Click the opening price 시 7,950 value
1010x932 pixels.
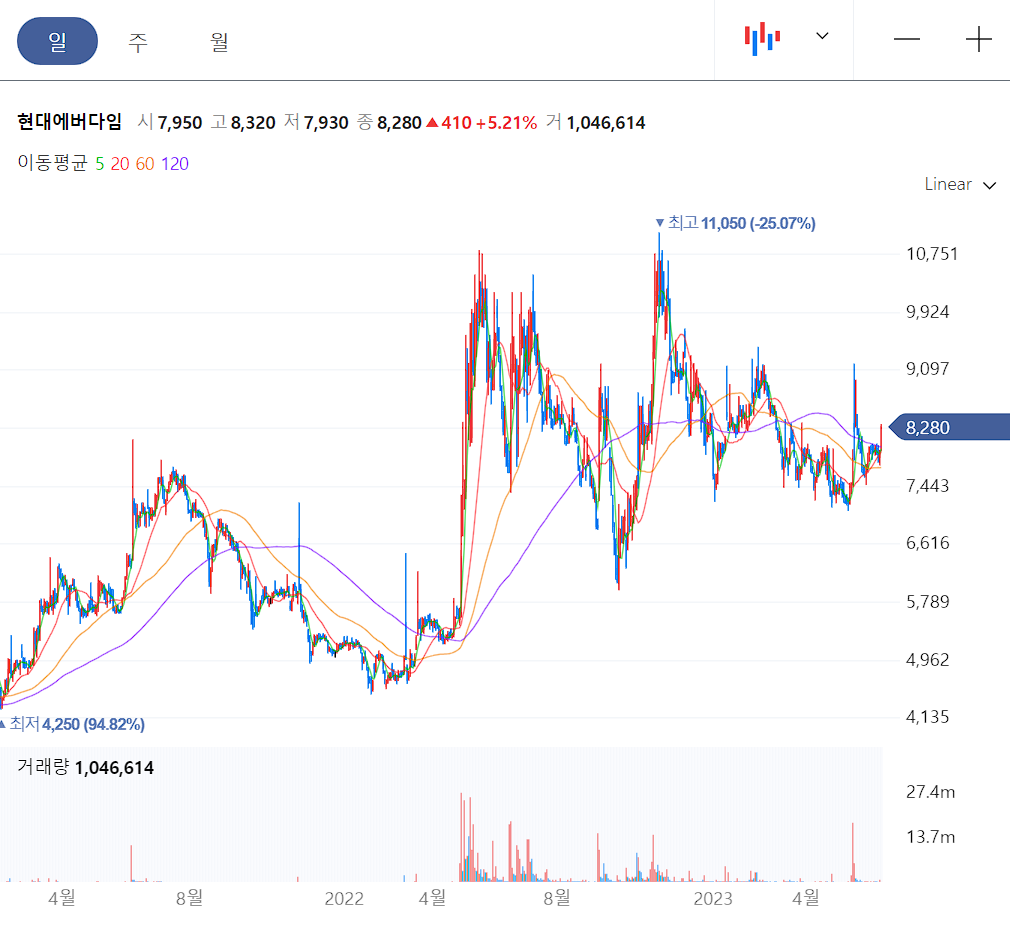[169, 122]
